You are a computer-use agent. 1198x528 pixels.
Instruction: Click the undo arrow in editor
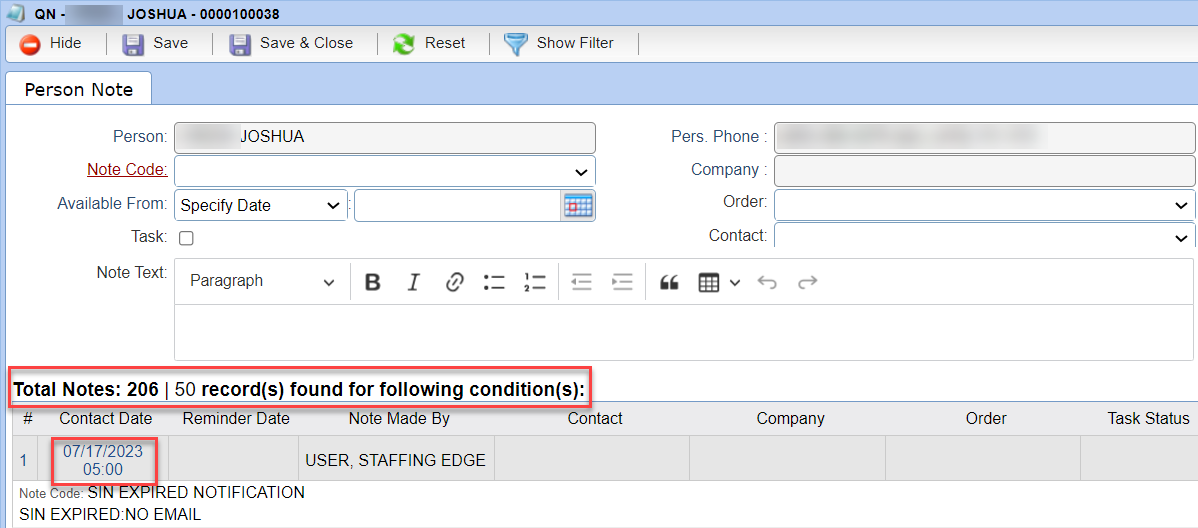coord(767,282)
